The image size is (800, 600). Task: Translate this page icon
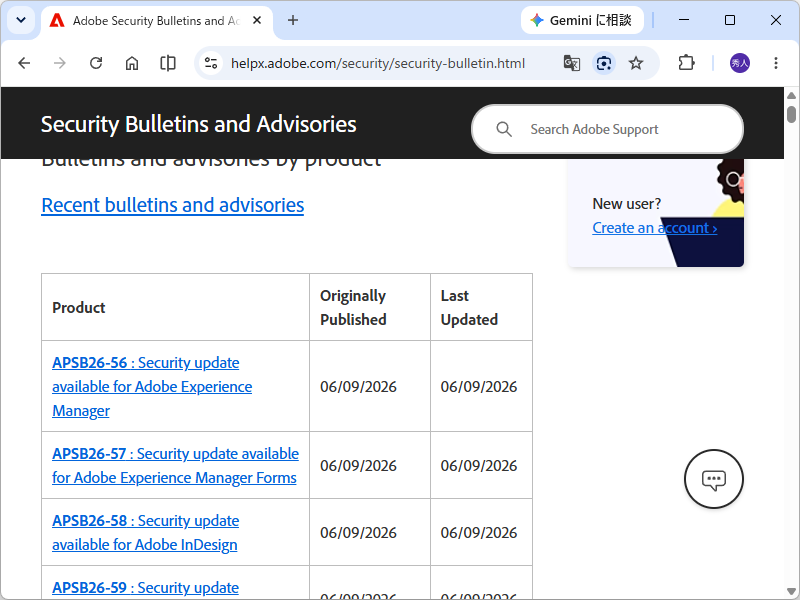point(571,63)
